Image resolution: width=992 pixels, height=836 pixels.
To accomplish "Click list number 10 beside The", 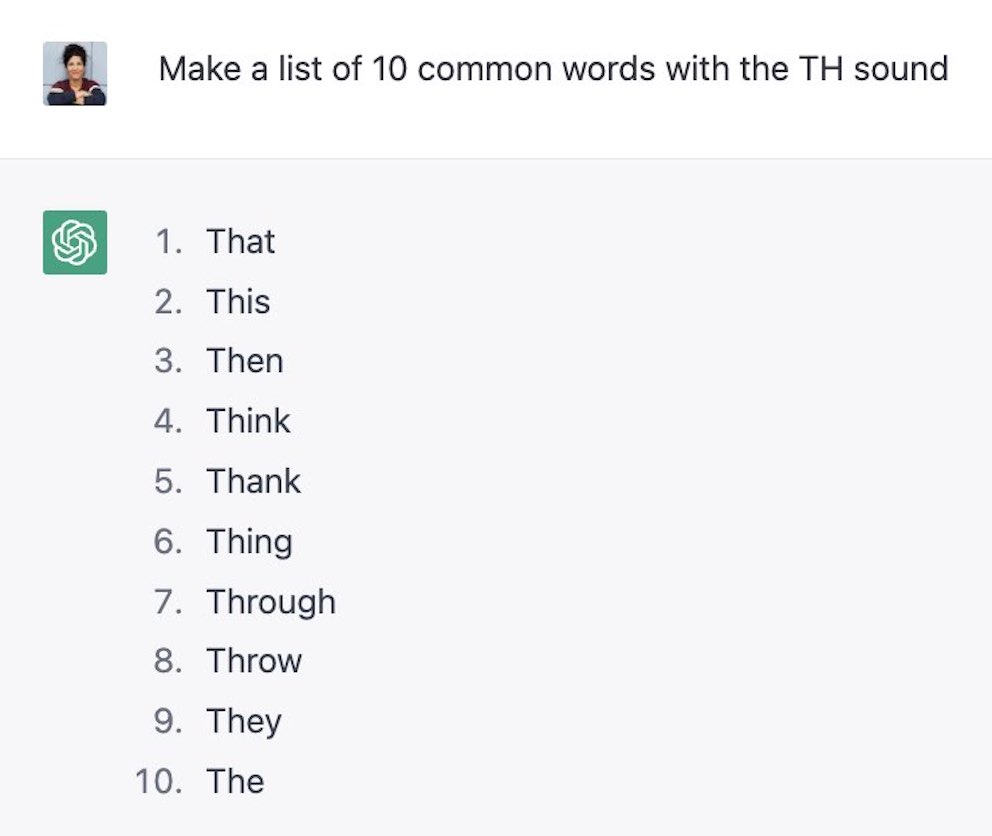I will 159,782.
